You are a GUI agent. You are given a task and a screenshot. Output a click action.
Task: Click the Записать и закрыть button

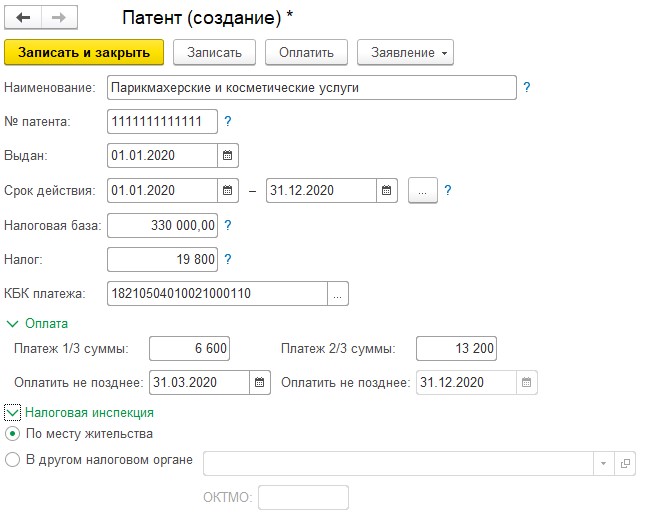pos(84,52)
